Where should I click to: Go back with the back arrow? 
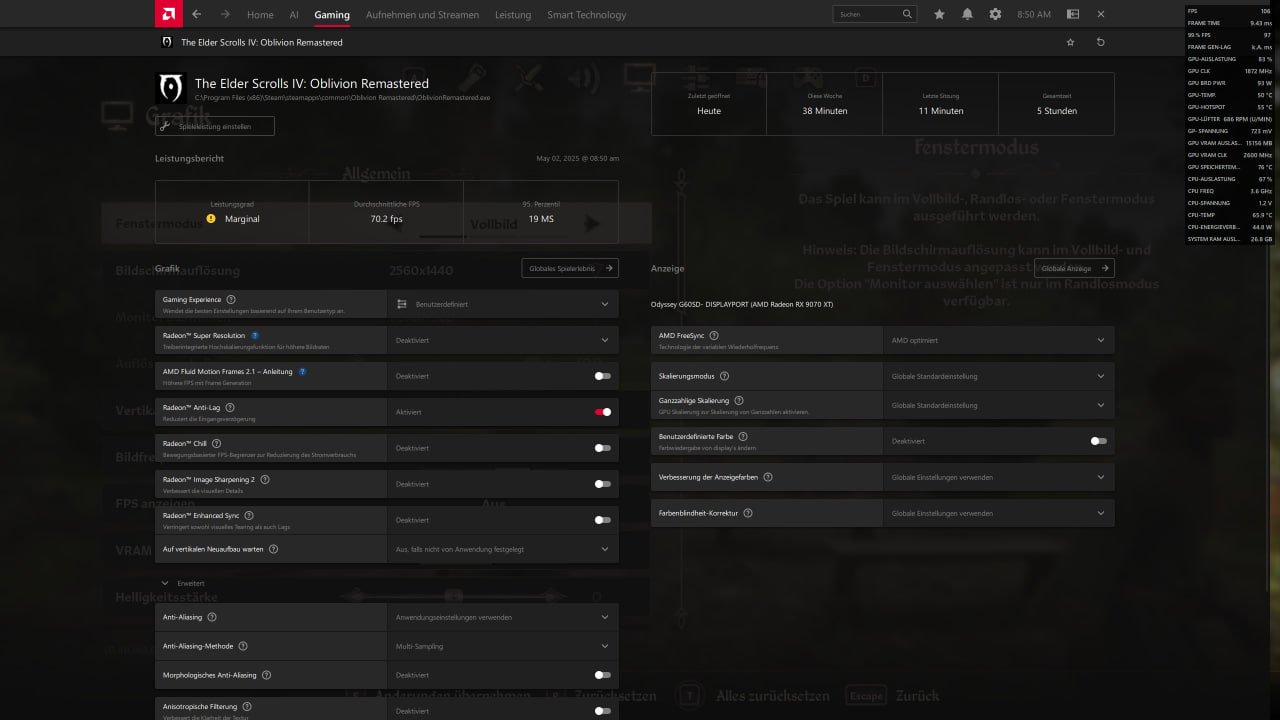(x=197, y=14)
